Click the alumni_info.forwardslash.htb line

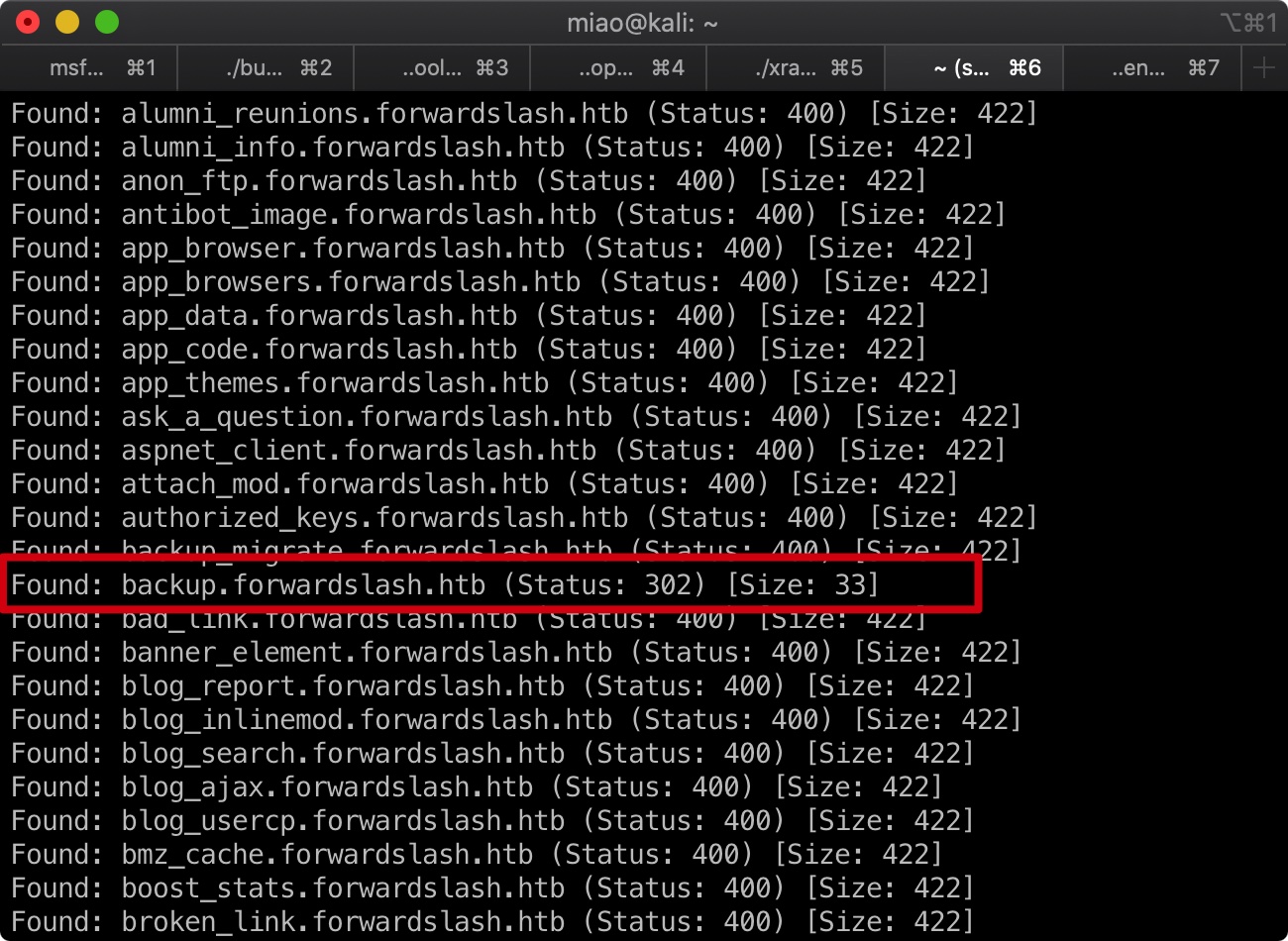point(492,148)
